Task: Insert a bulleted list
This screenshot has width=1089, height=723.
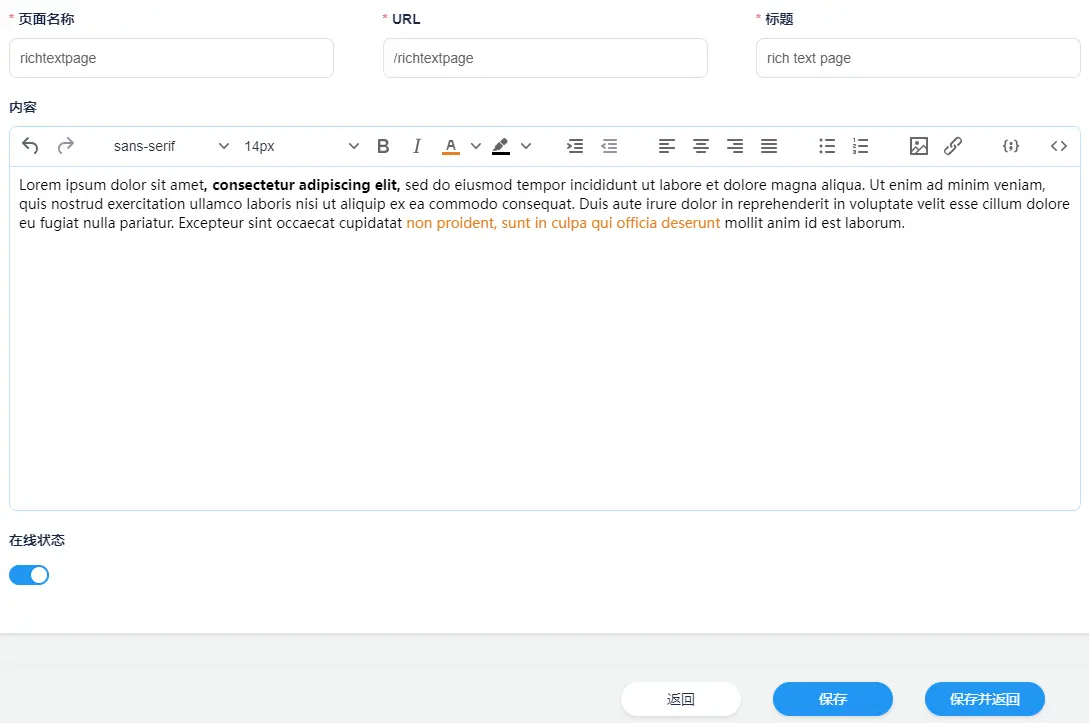Action: [x=827, y=146]
